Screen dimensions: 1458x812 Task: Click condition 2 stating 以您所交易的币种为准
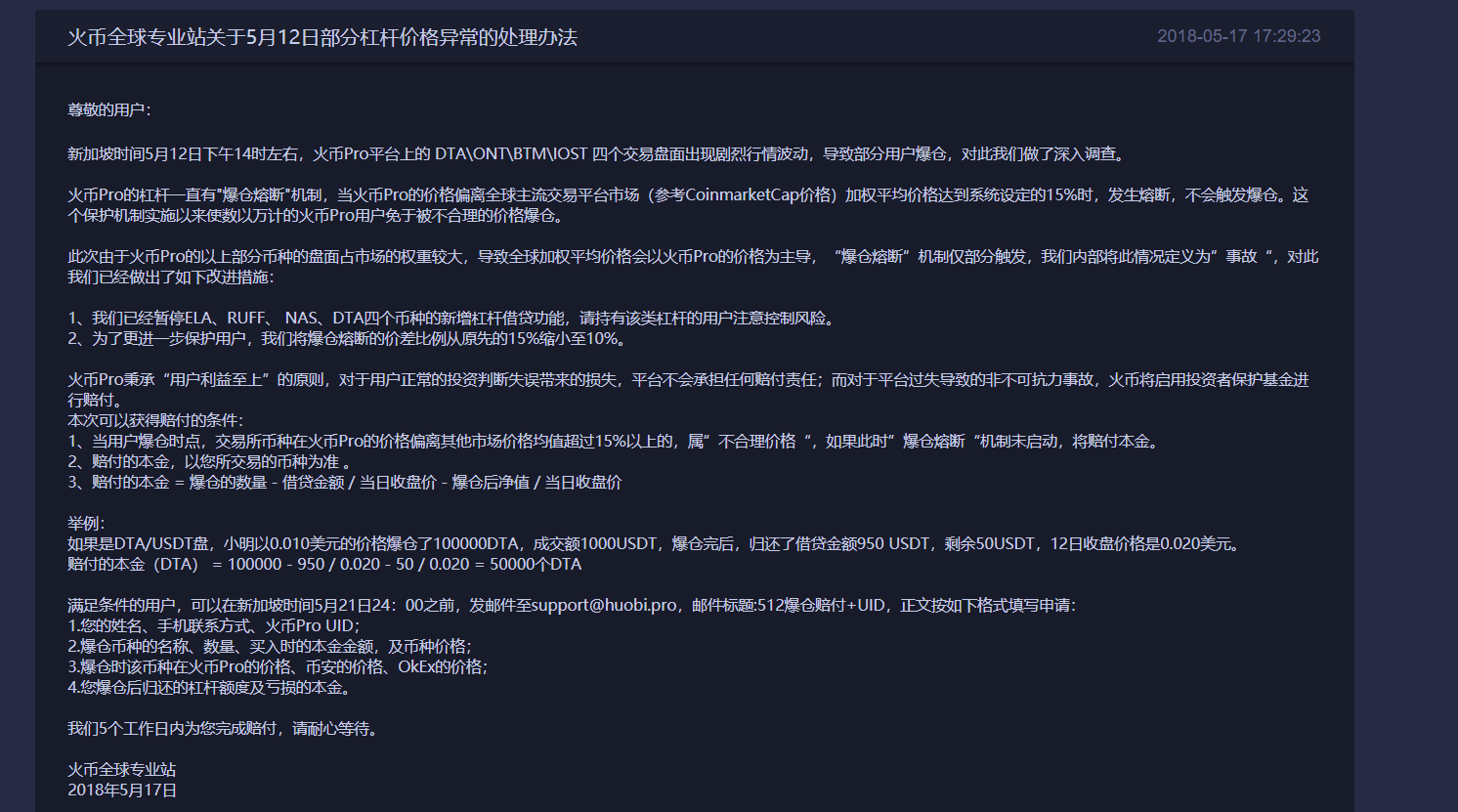(x=209, y=461)
